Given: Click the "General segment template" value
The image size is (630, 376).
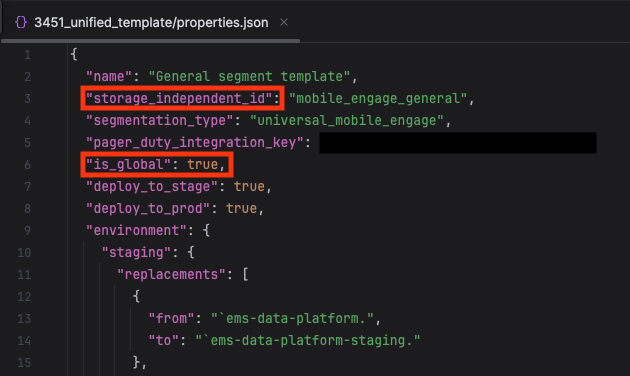Looking at the screenshot, I should [x=249, y=76].
